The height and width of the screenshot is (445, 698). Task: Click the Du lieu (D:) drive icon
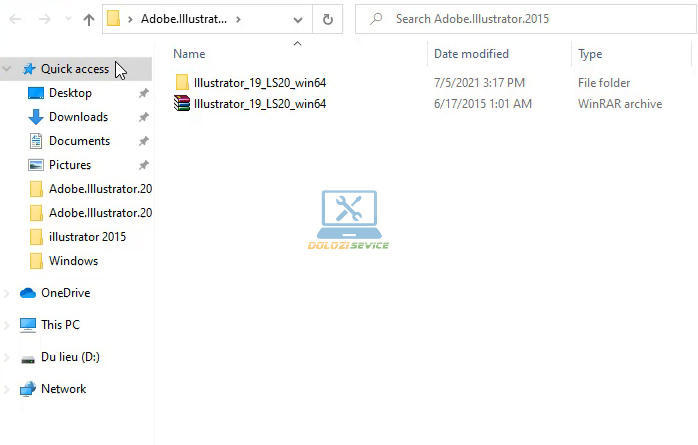[x=28, y=357]
